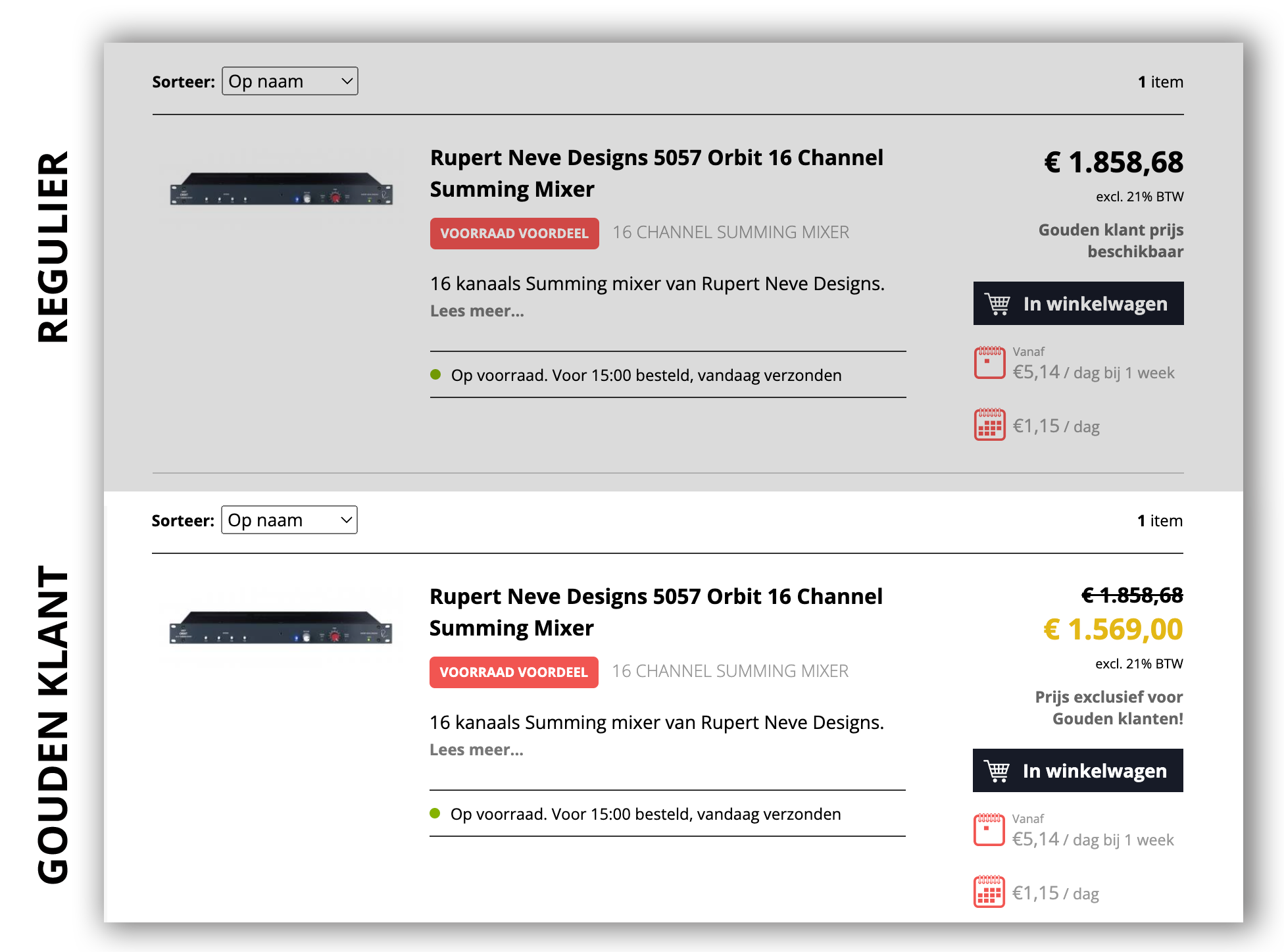Click 'Lees meer...' in the top listing
This screenshot has width=1284, height=952.
(x=477, y=311)
